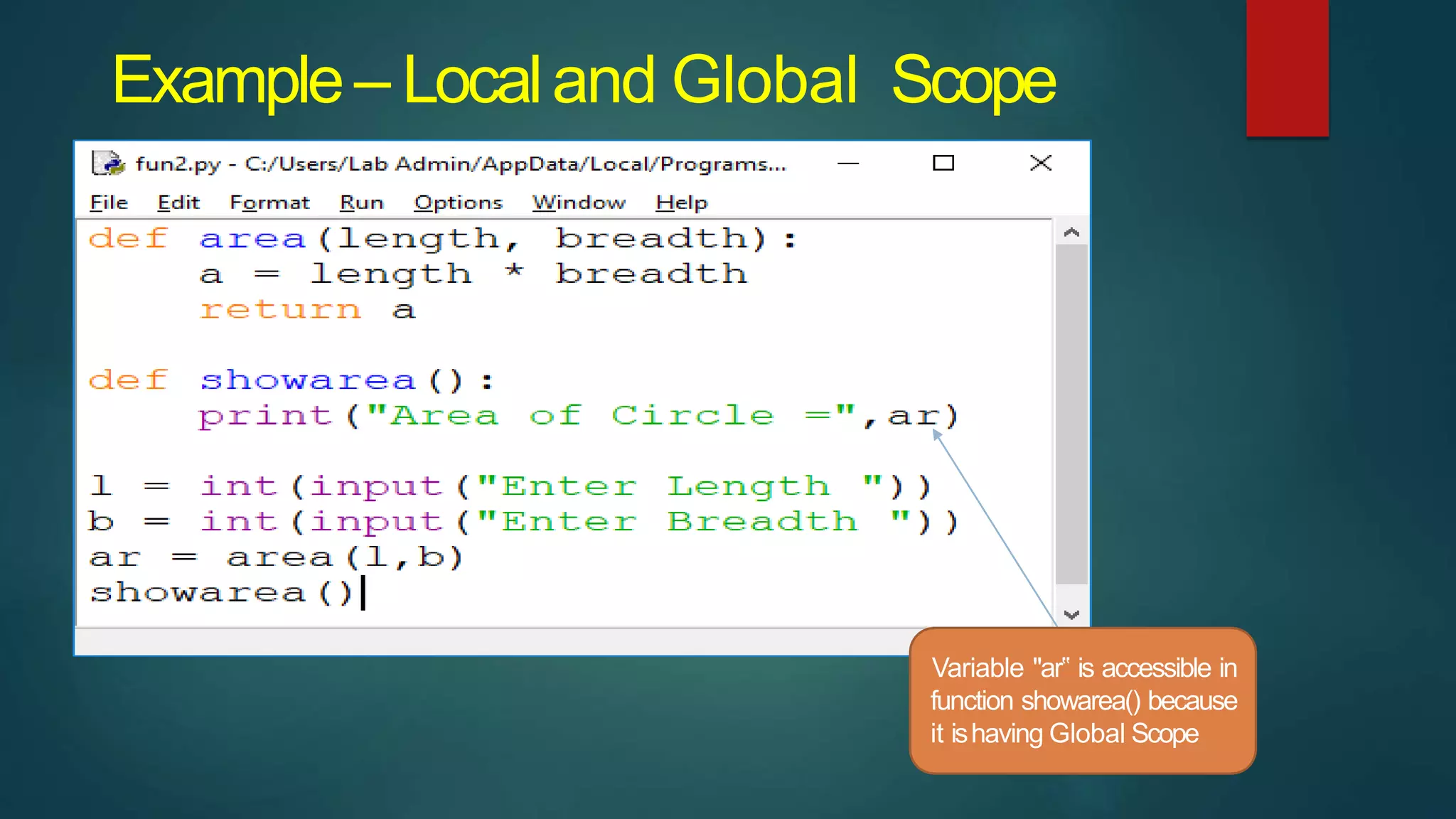Click the 'return a' line
The image size is (1456, 819).
(307, 309)
